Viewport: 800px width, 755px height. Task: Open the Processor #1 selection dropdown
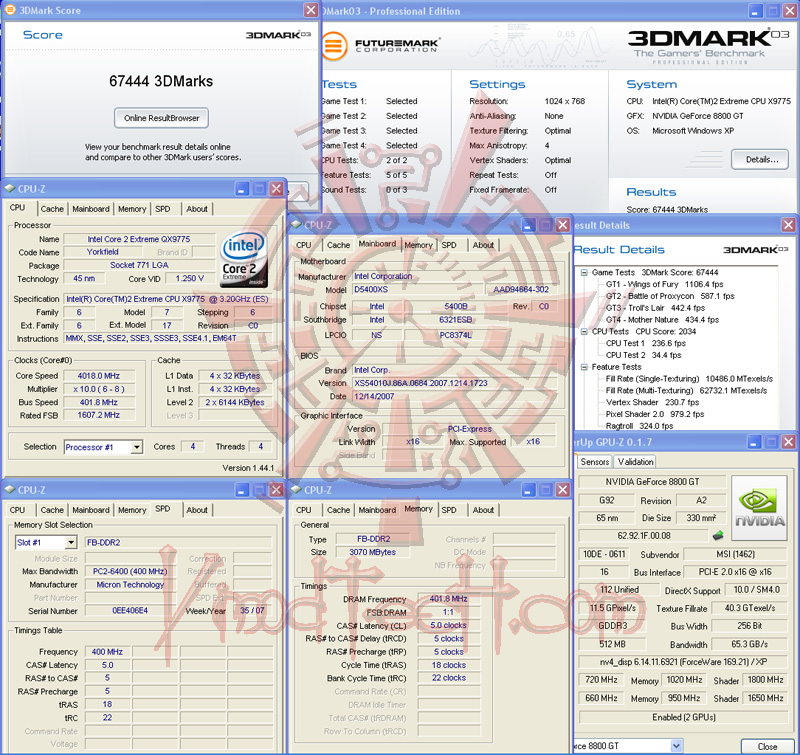(136, 447)
